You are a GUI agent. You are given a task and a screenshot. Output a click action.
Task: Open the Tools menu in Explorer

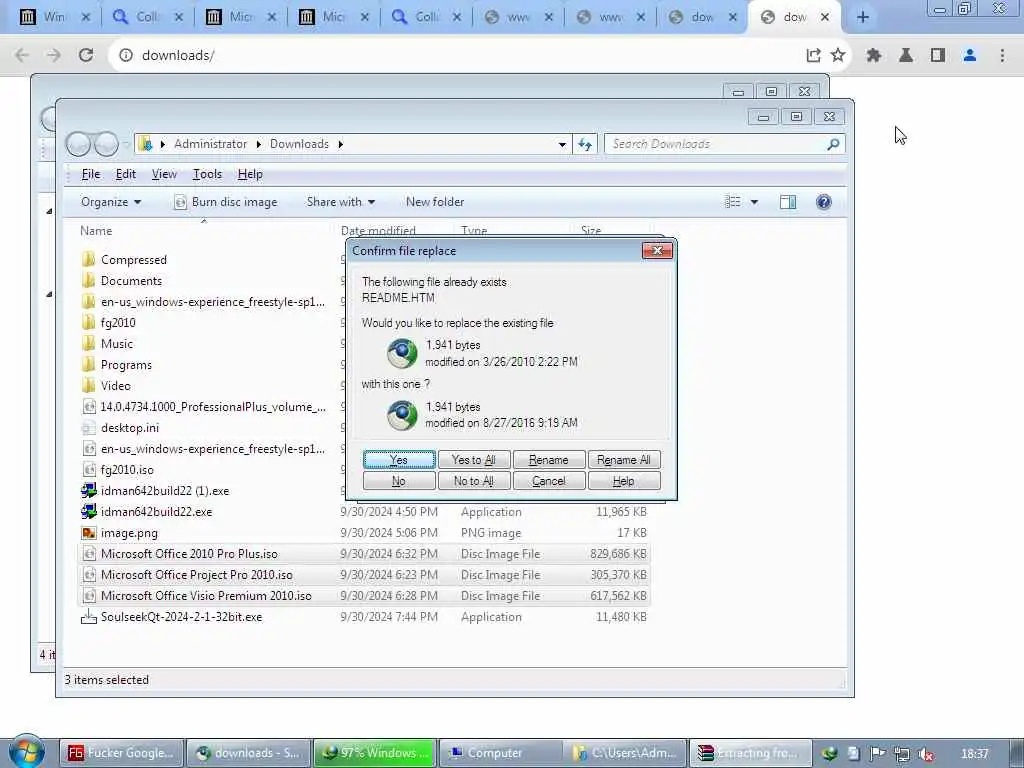coord(207,174)
